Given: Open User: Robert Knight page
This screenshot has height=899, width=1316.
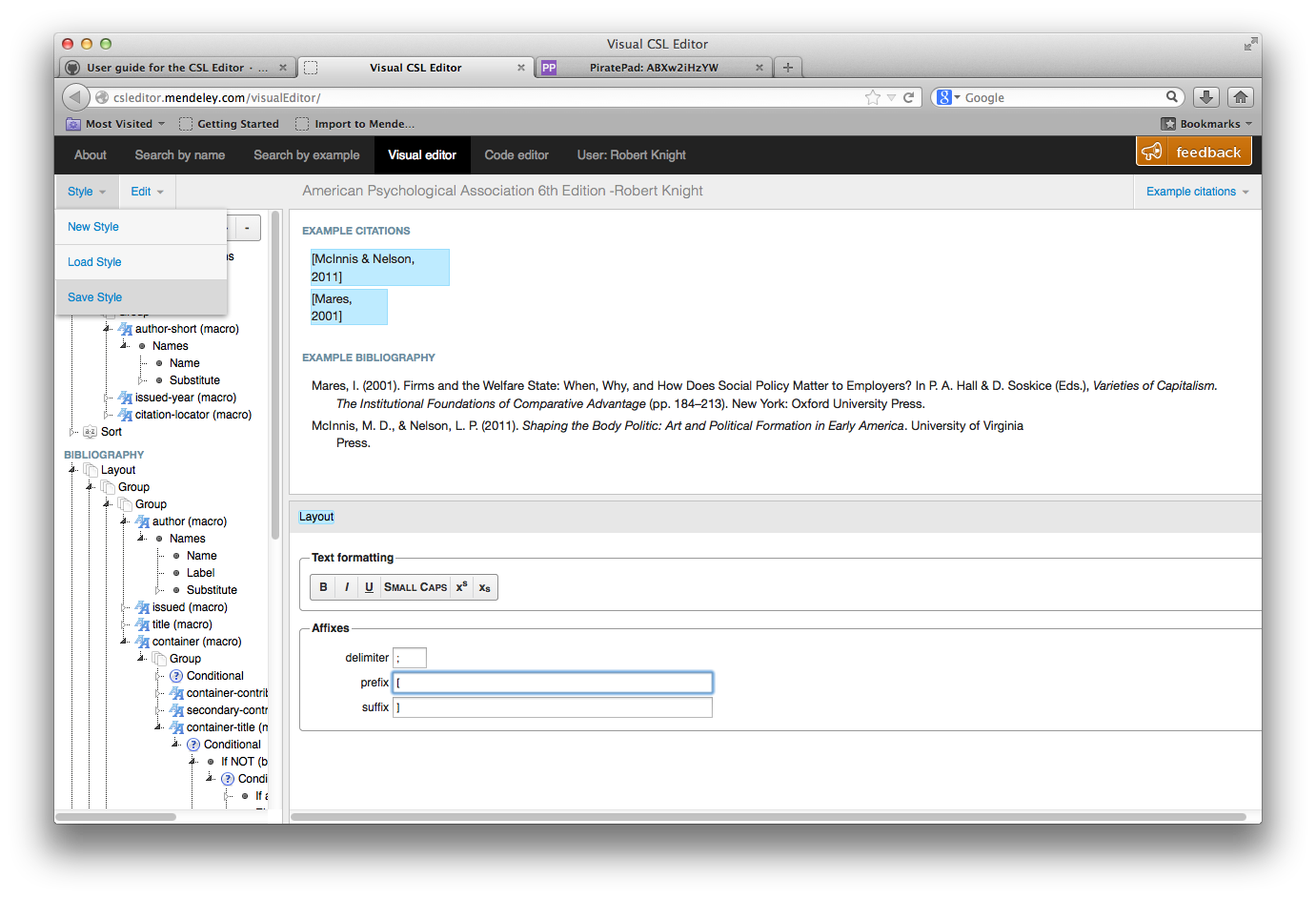Looking at the screenshot, I should click(x=632, y=155).
